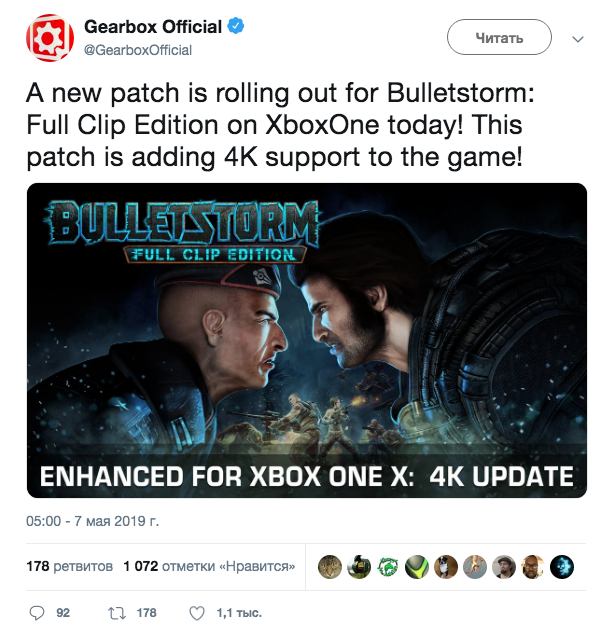The image size is (616, 635).
Task: Open the Gearbox Official name link
Action: tap(153, 27)
